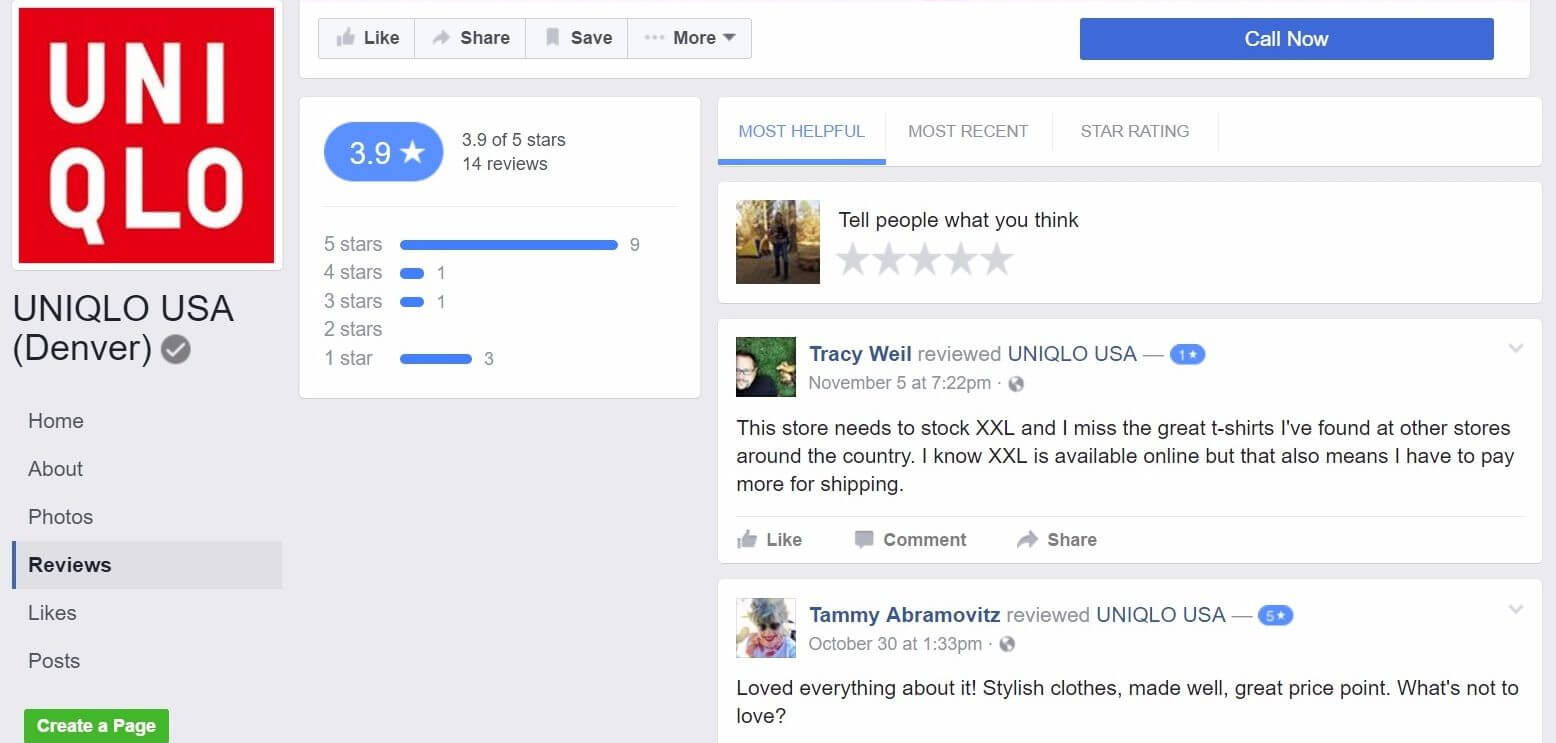This screenshot has width=1556, height=743.
Task: Open Tracy Weil's profile picture
Action: (x=766, y=367)
